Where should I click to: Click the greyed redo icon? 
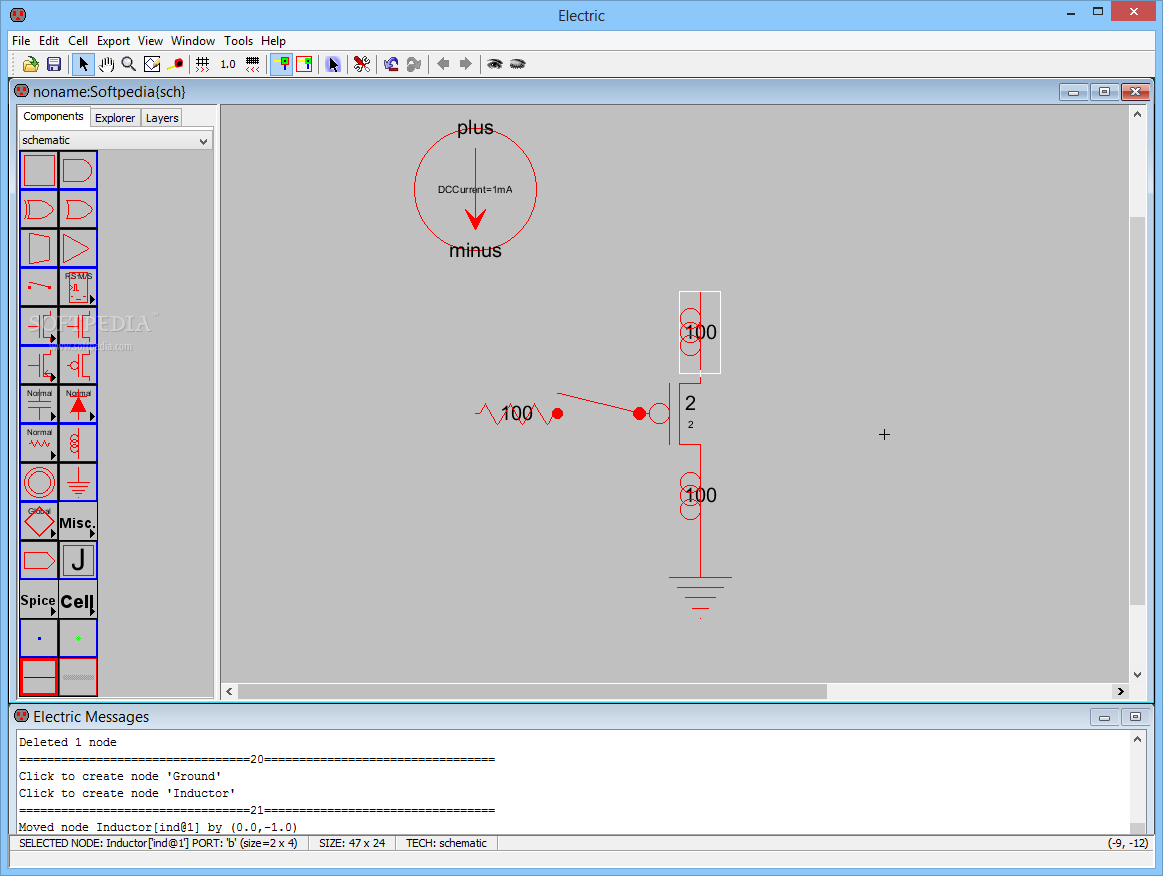(x=414, y=65)
